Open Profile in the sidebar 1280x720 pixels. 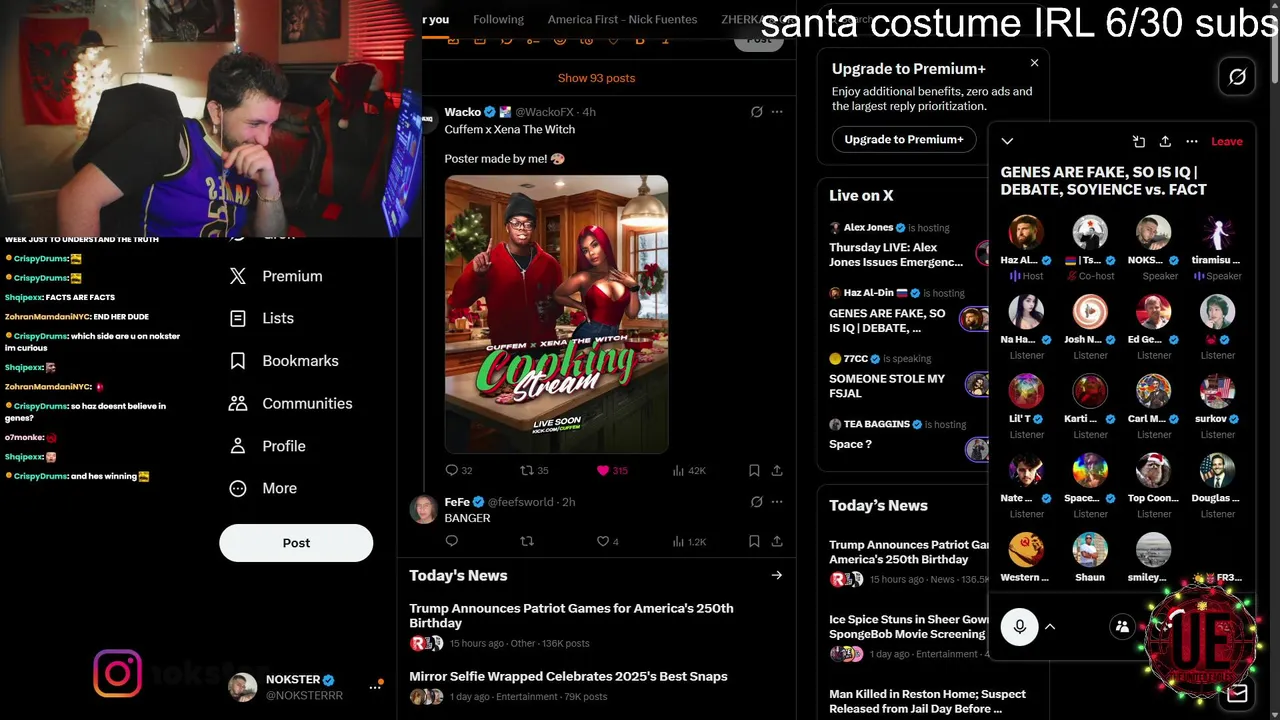pyautogui.click(x=267, y=446)
